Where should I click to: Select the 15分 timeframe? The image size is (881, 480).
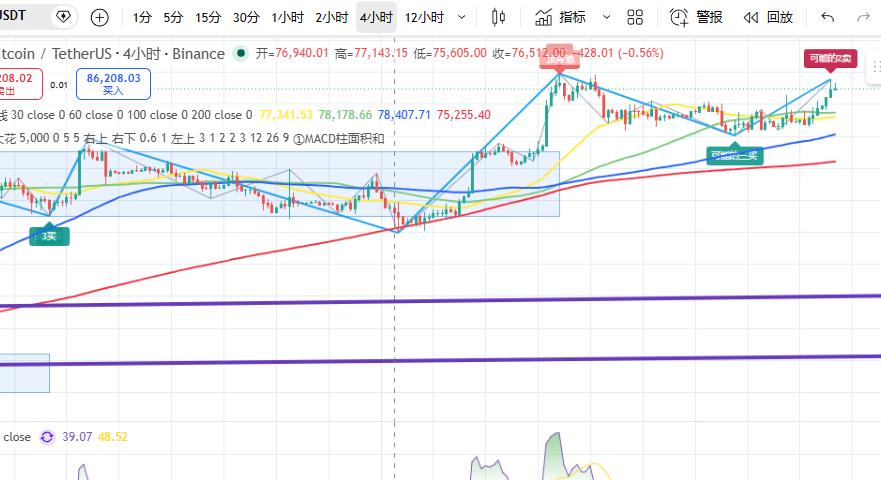pos(208,18)
